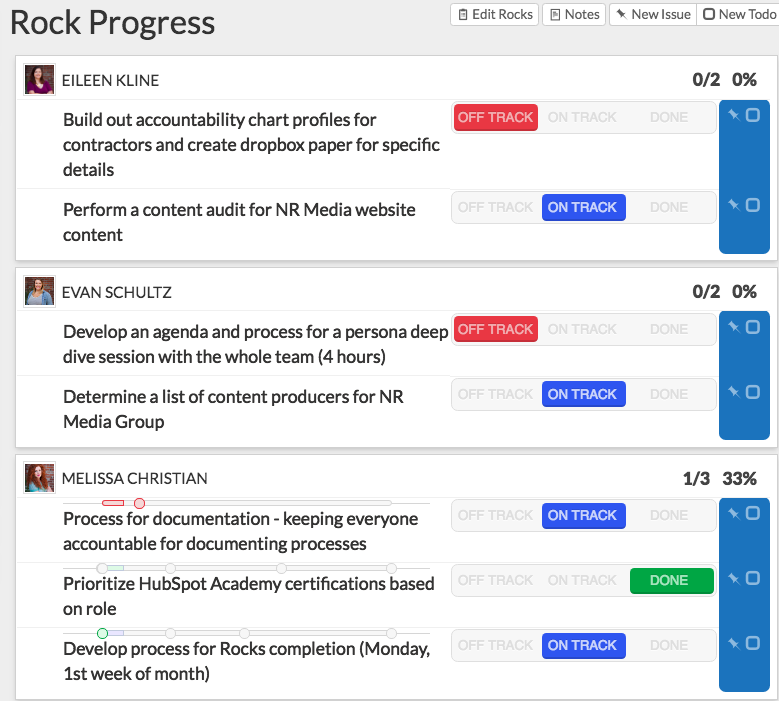Click the Notes button
This screenshot has width=779, height=701.
[x=574, y=14]
